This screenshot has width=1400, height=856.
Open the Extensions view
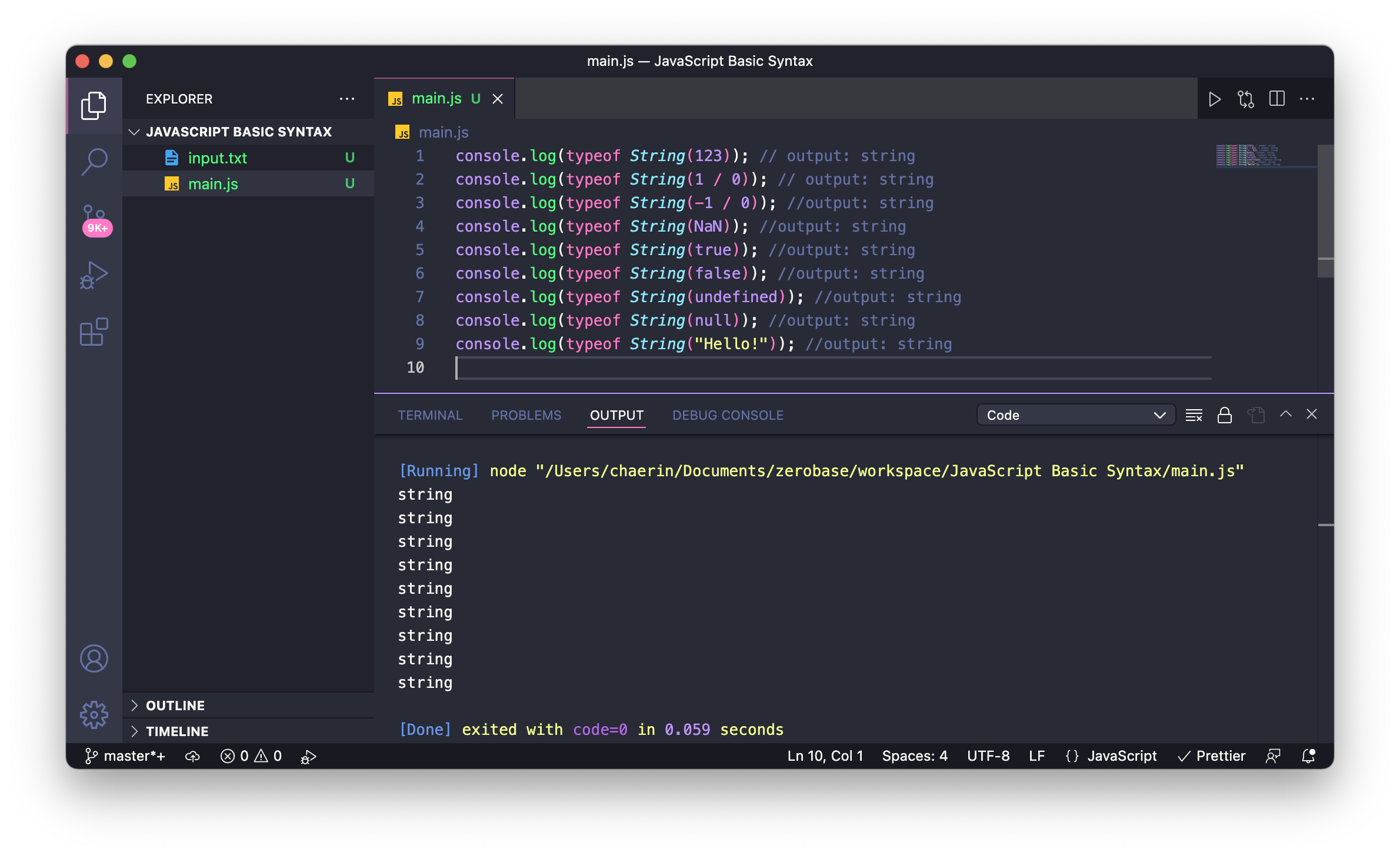click(x=94, y=332)
